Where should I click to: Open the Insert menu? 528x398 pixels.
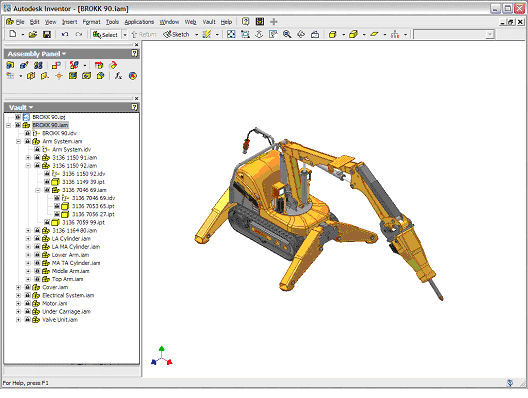pos(69,22)
